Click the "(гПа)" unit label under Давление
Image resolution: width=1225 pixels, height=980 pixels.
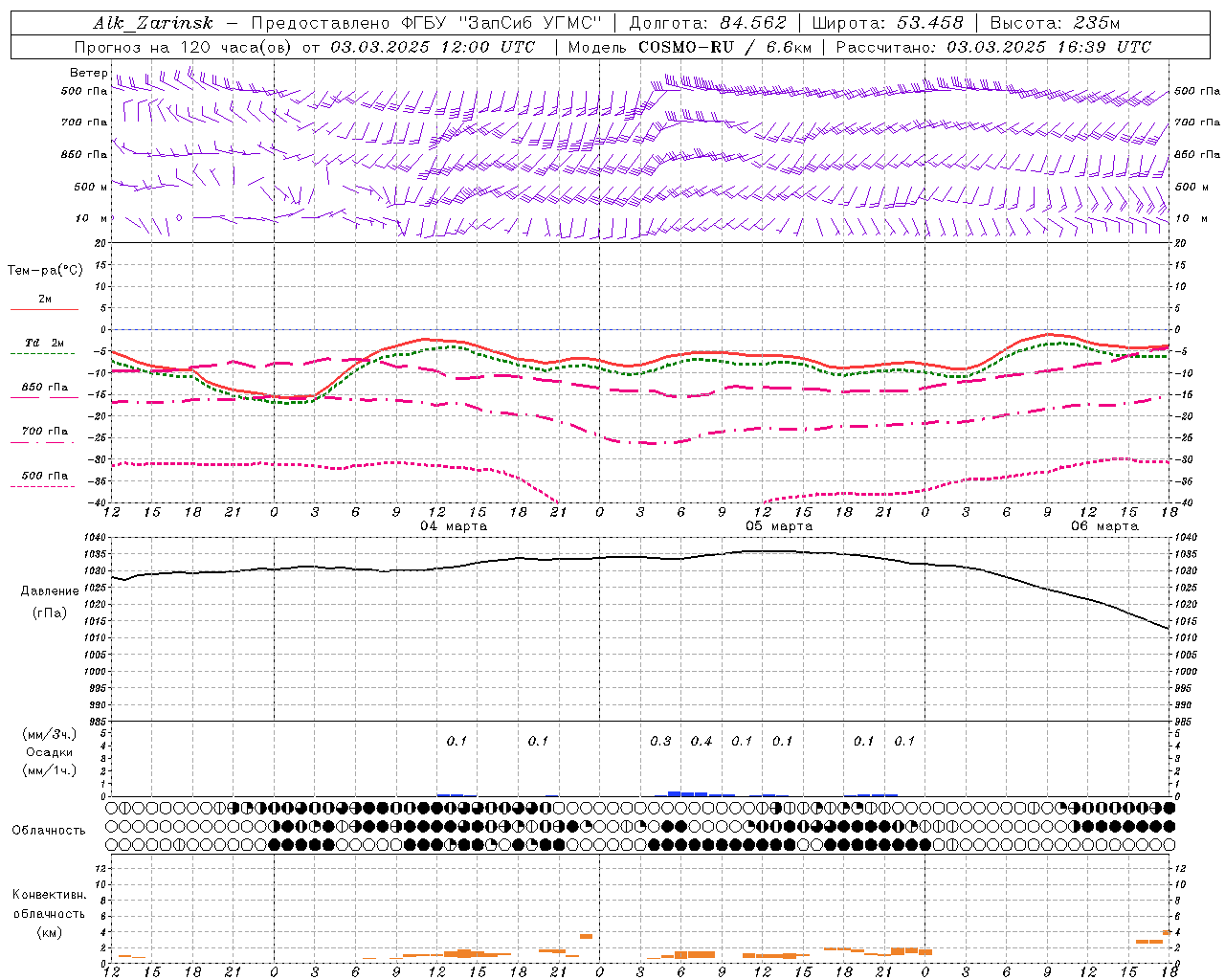50,613
